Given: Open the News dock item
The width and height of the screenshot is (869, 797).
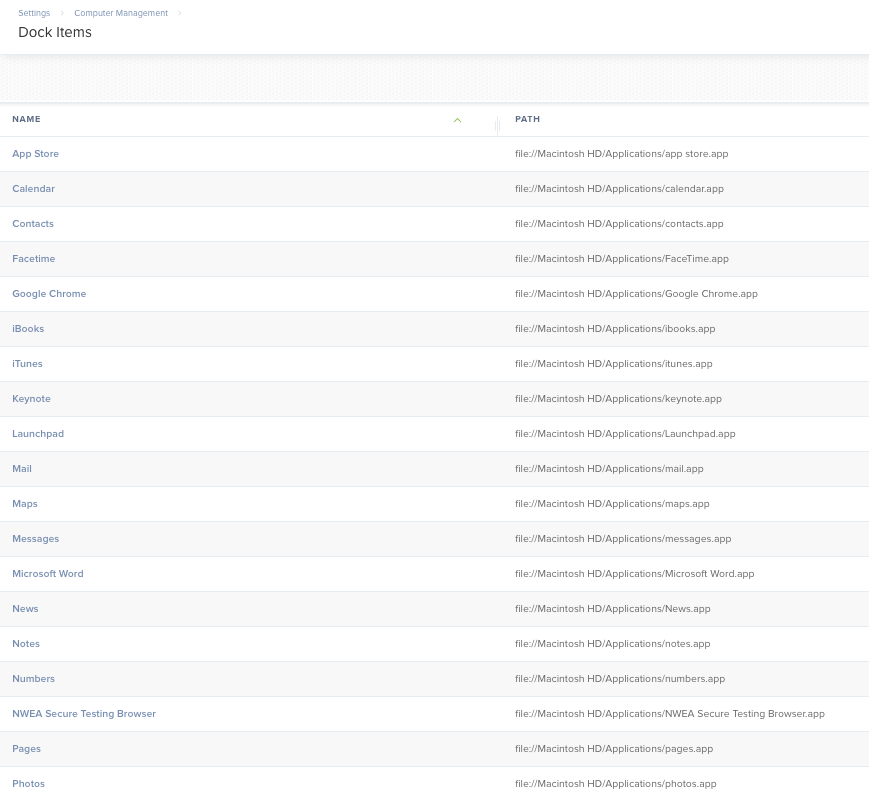Looking at the screenshot, I should (25, 609).
